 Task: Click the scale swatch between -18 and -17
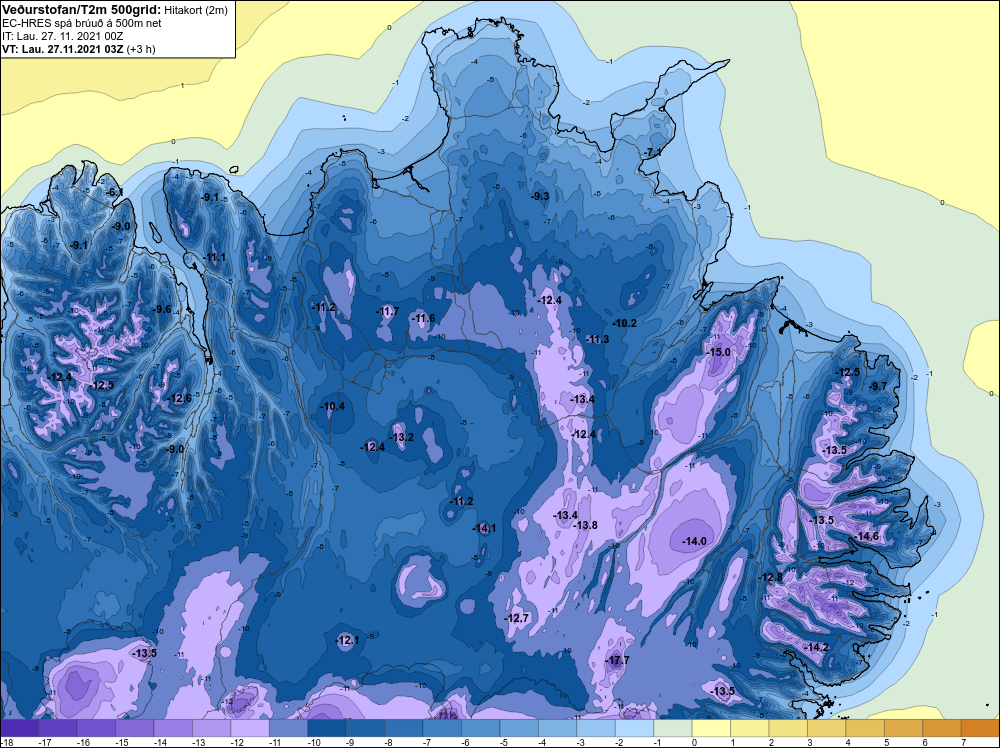coord(19,728)
